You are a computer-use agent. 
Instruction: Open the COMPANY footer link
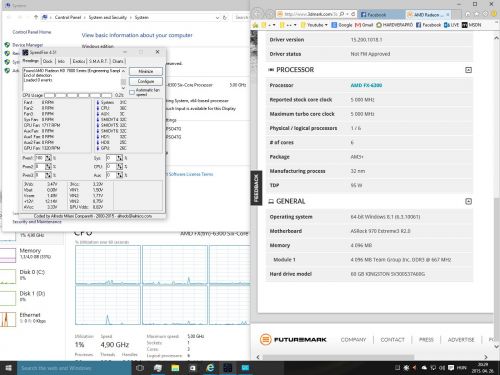point(353,340)
